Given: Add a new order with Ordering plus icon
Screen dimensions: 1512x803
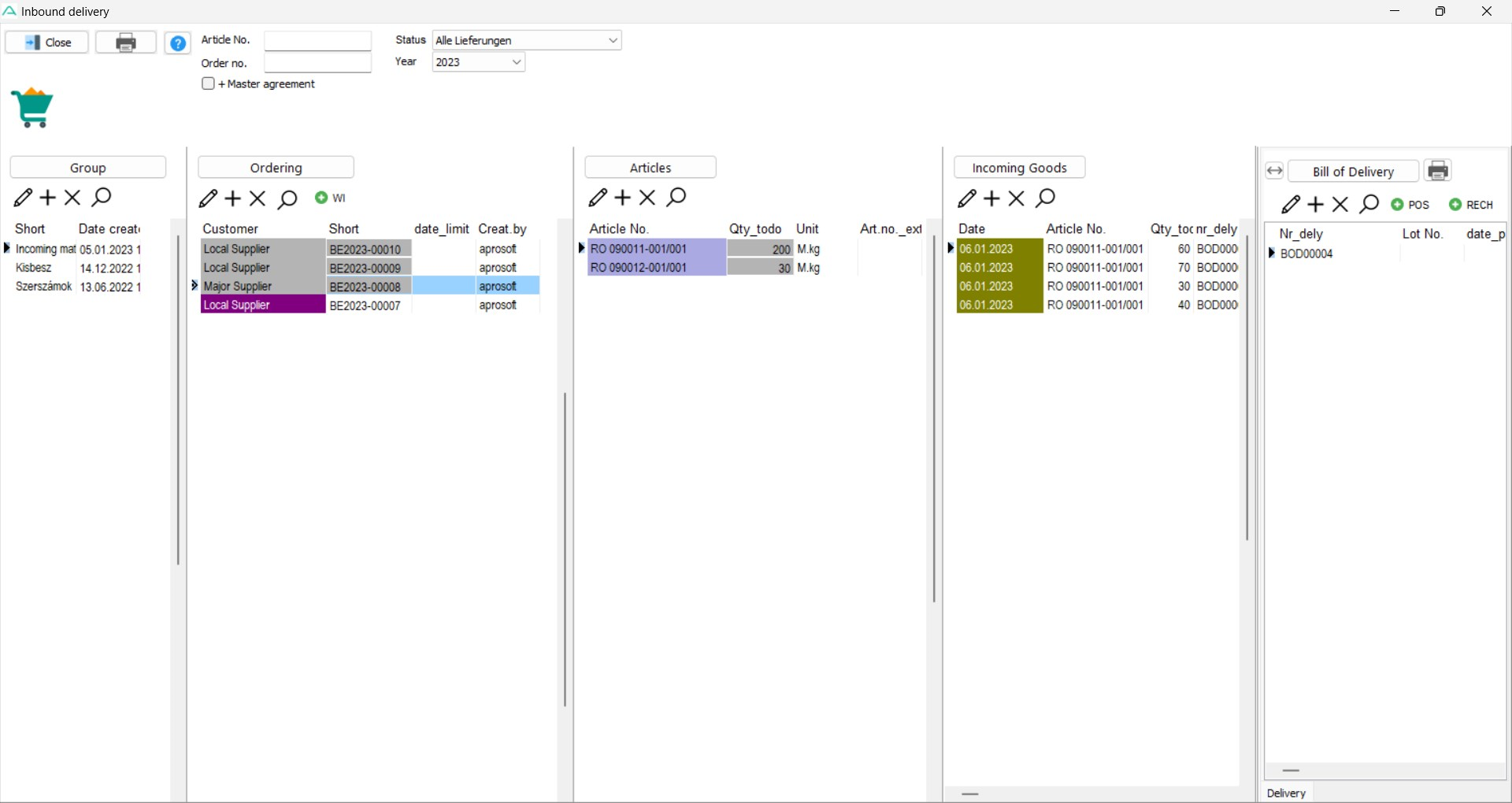Looking at the screenshot, I should pyautogui.click(x=232, y=198).
